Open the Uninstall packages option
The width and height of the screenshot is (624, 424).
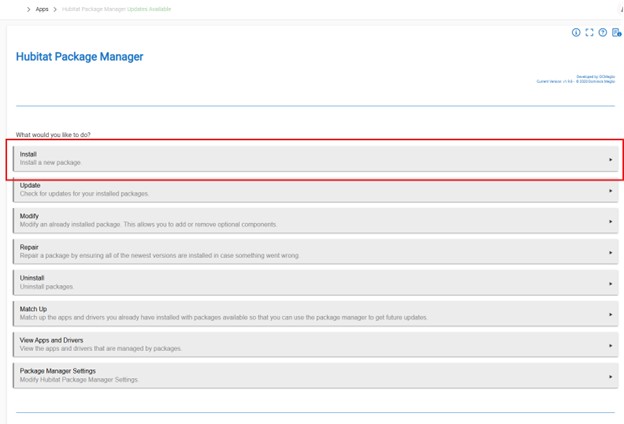(316, 283)
